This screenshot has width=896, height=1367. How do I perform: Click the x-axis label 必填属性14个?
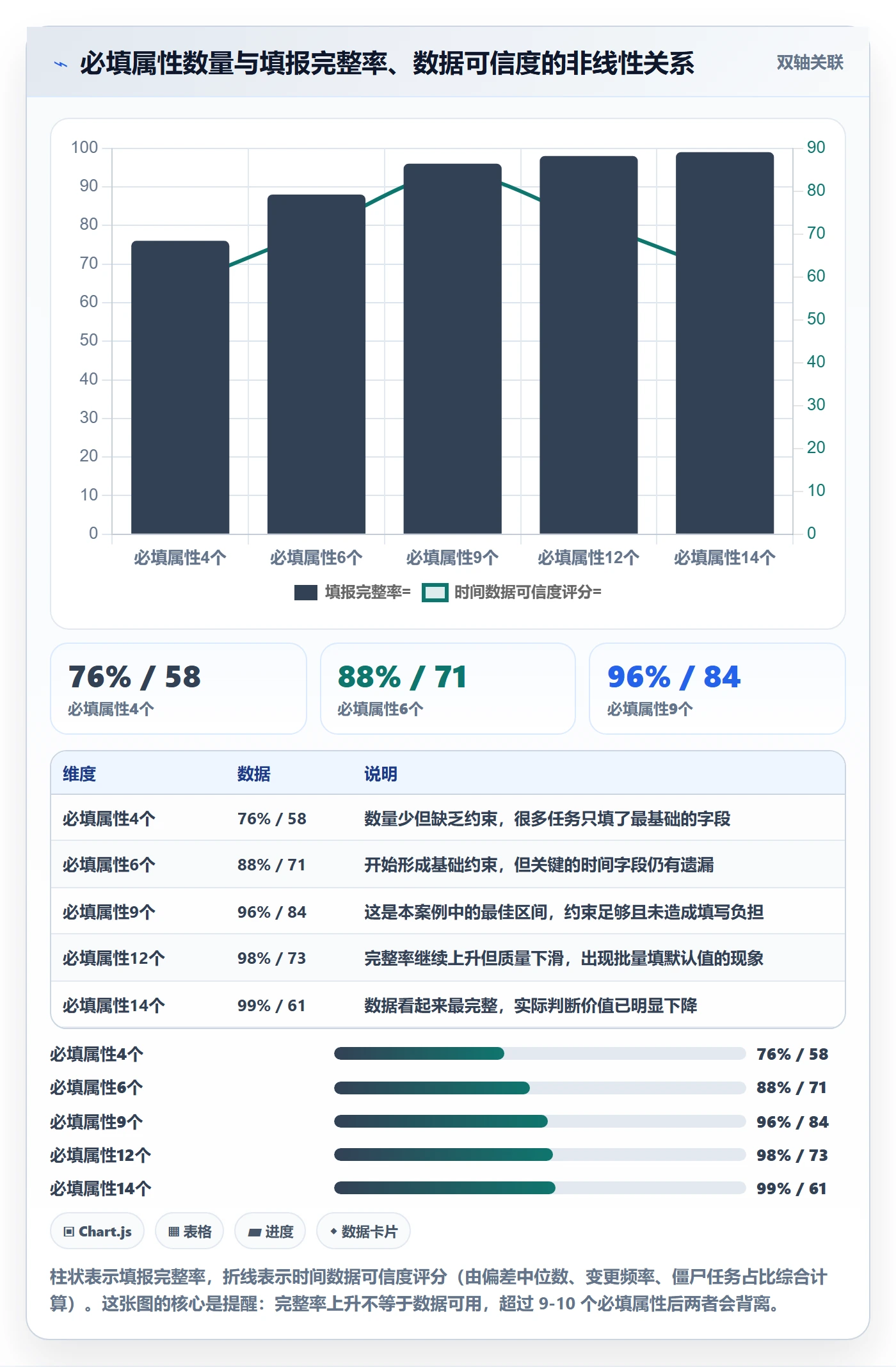click(724, 557)
